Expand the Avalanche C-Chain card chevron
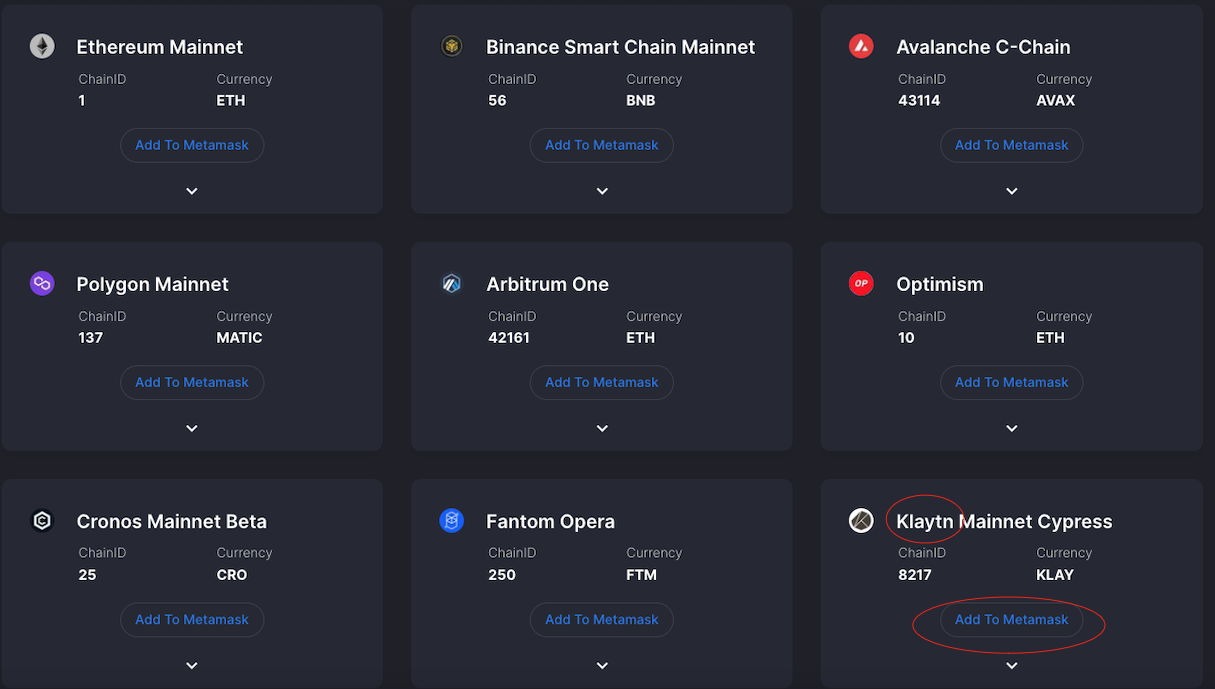 coord(1012,191)
